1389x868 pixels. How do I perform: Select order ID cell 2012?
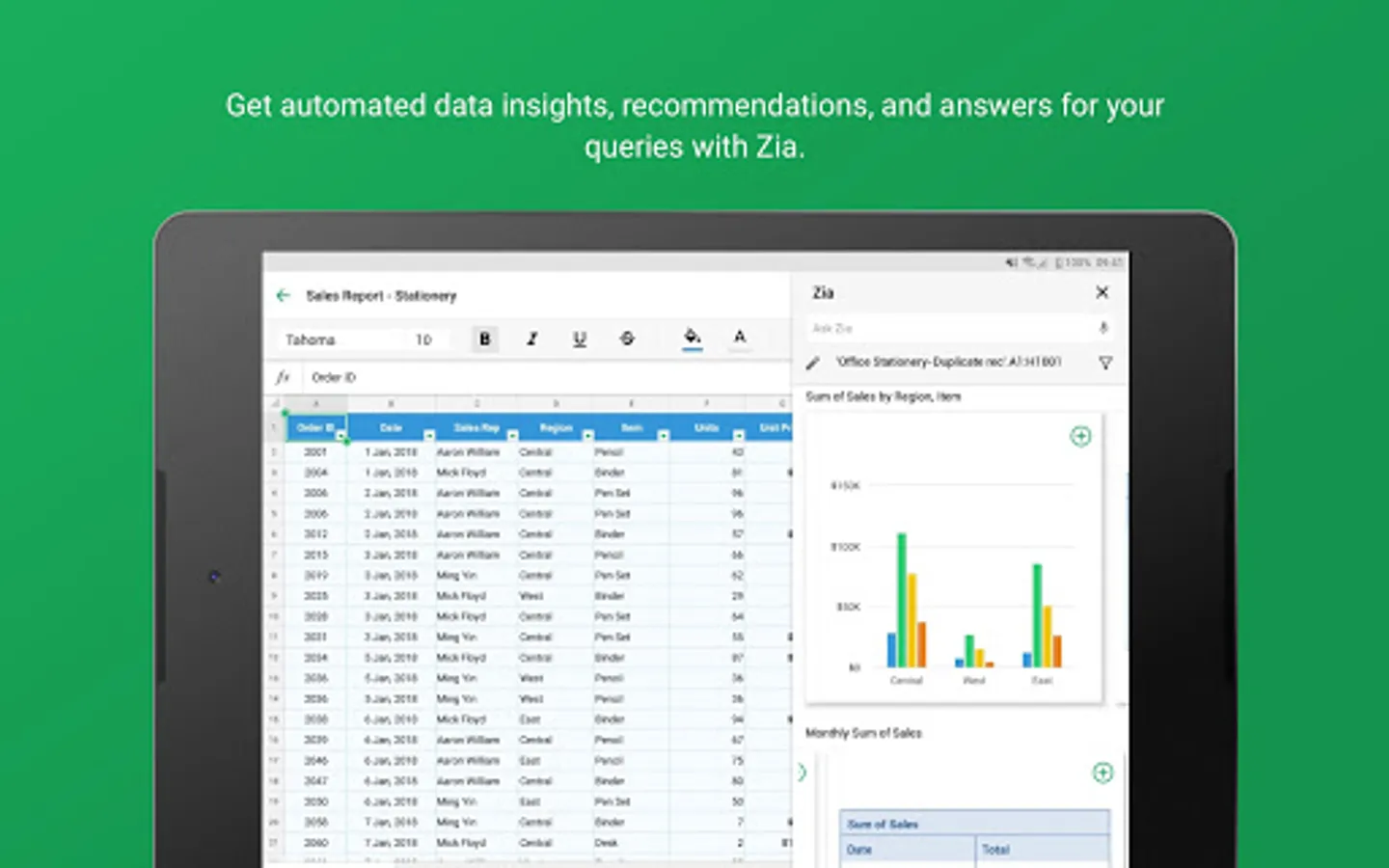[x=315, y=533]
